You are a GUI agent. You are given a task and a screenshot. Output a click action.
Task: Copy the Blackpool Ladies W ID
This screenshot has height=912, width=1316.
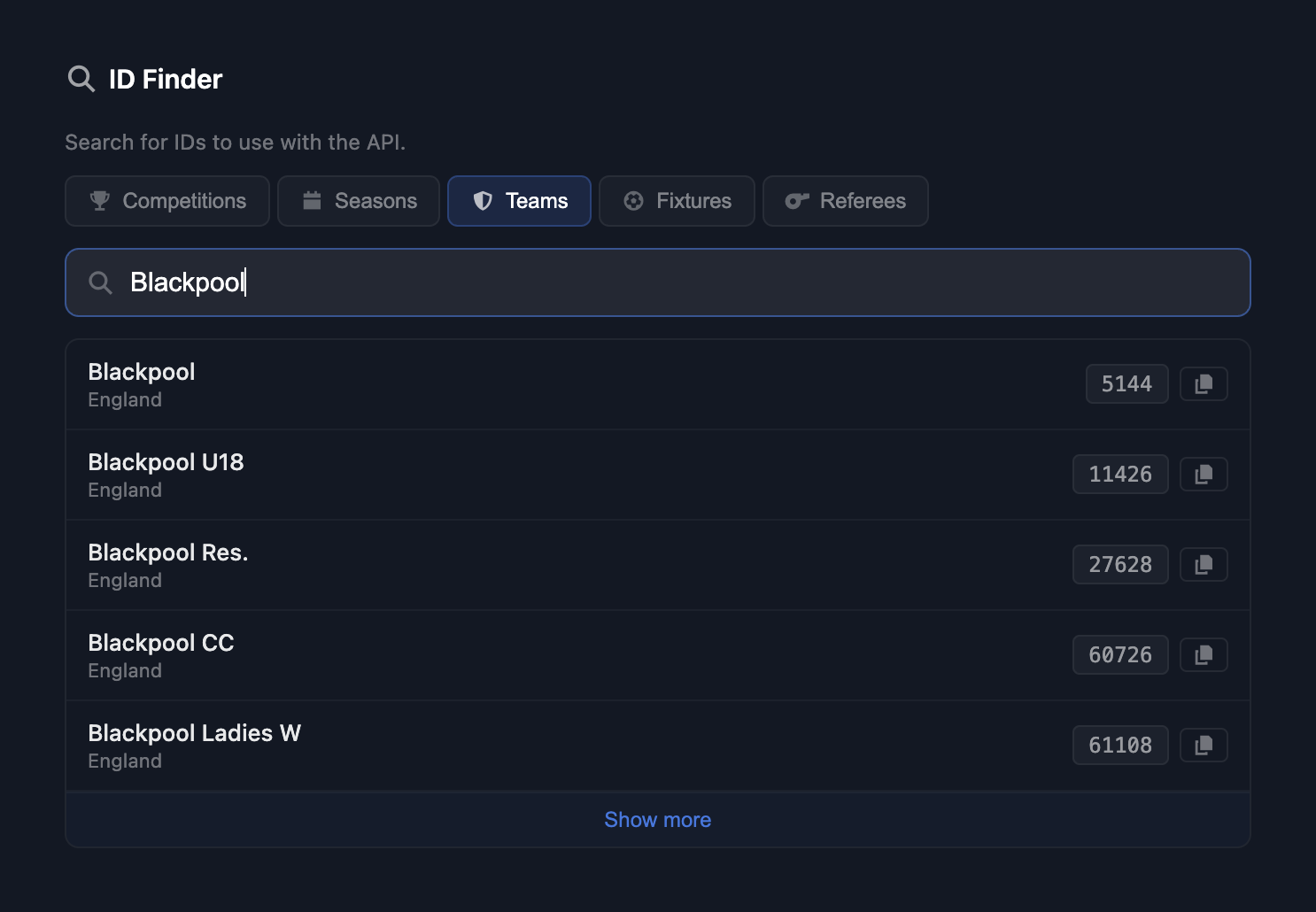click(1204, 746)
